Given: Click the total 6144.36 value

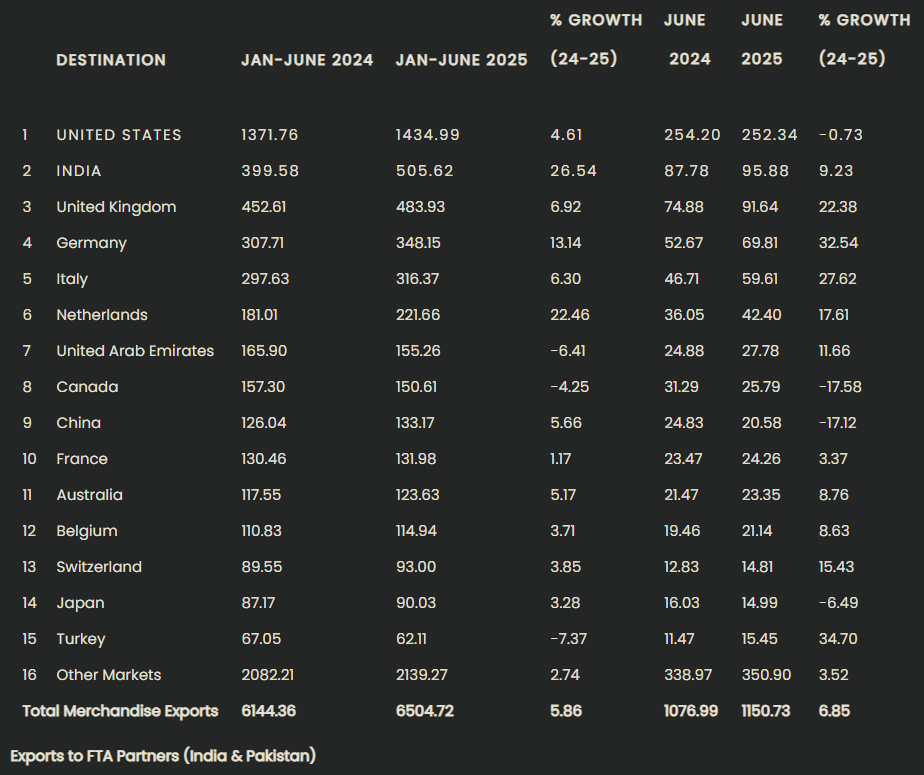Looking at the screenshot, I should [x=268, y=711].
